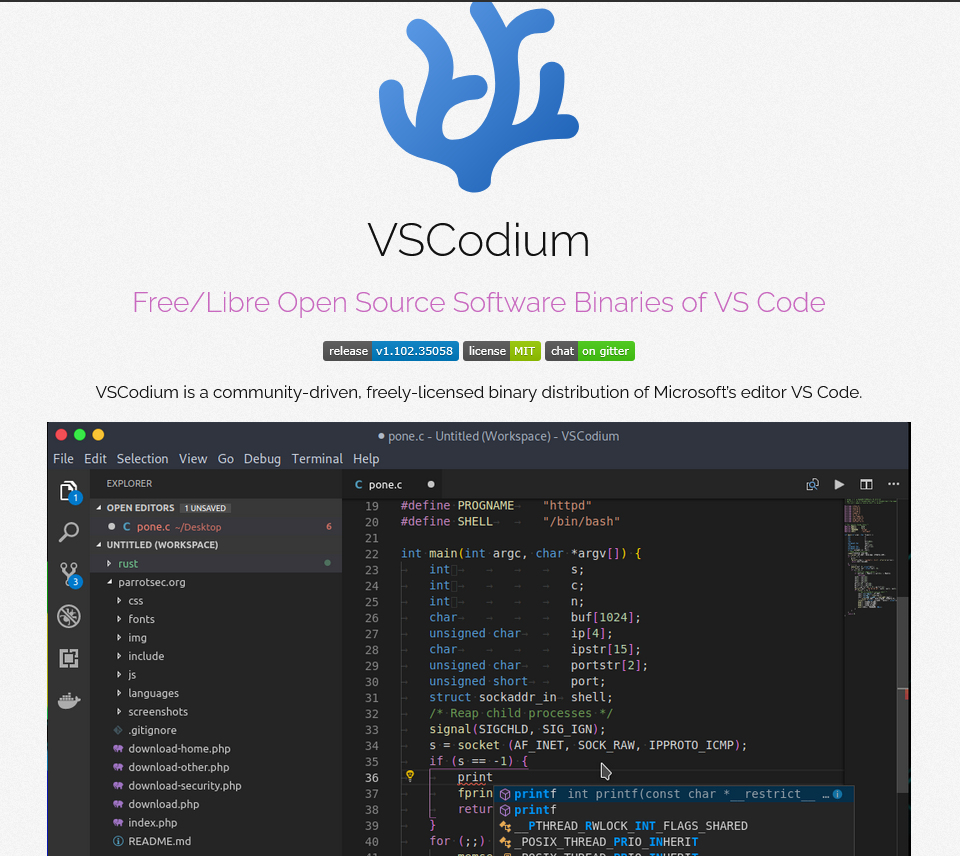Click the error count 6 beside pone.c
960x856 pixels.
(x=329, y=527)
